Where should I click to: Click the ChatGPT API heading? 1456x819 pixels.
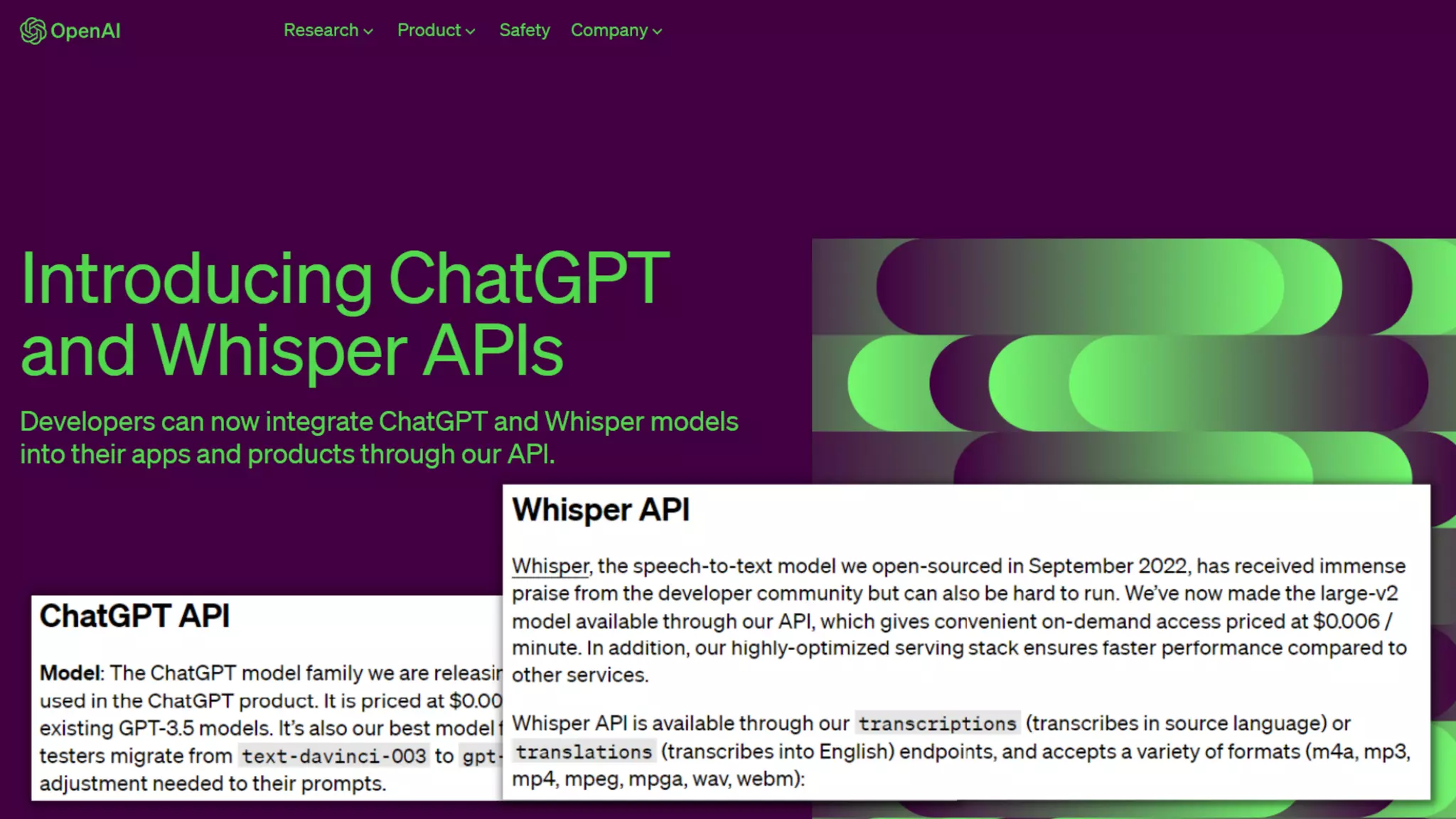click(x=134, y=616)
